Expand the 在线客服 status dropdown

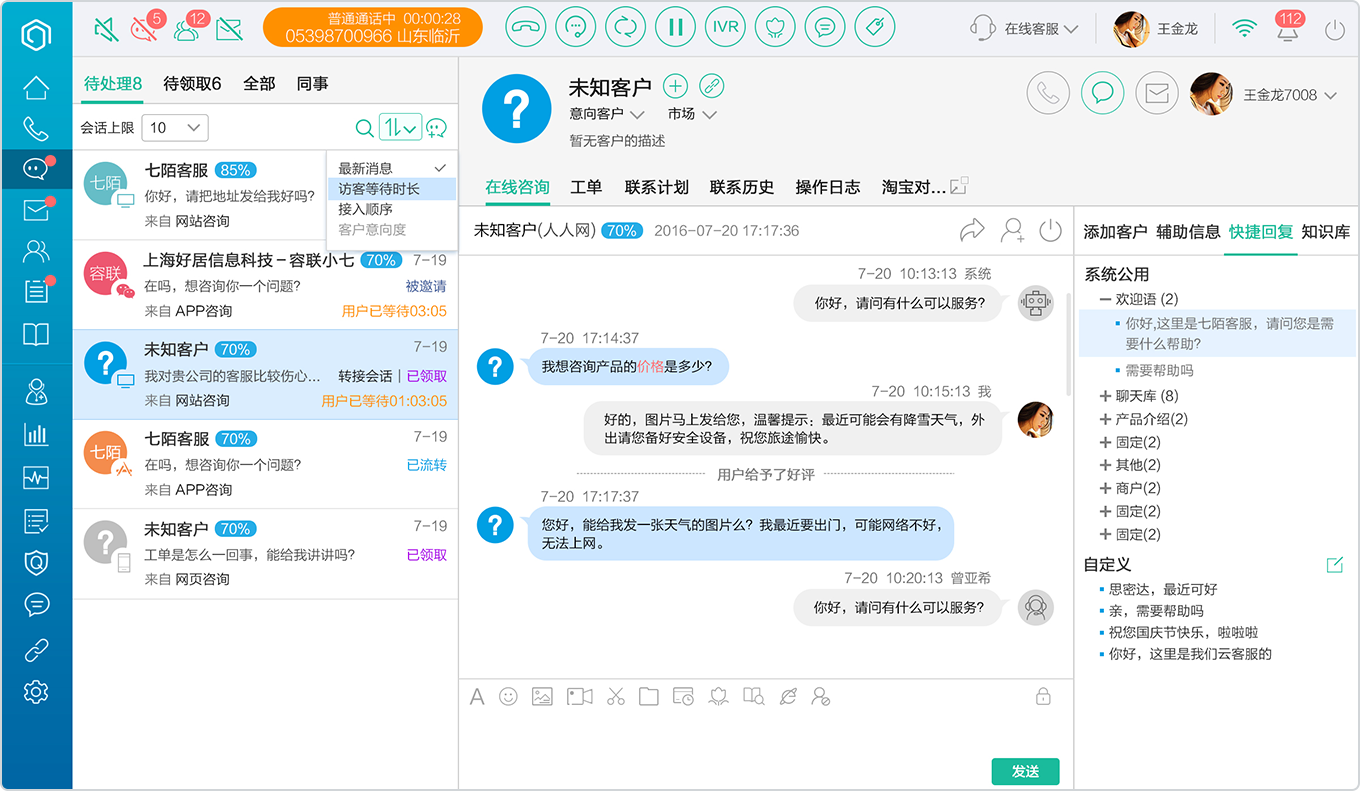pos(1025,29)
